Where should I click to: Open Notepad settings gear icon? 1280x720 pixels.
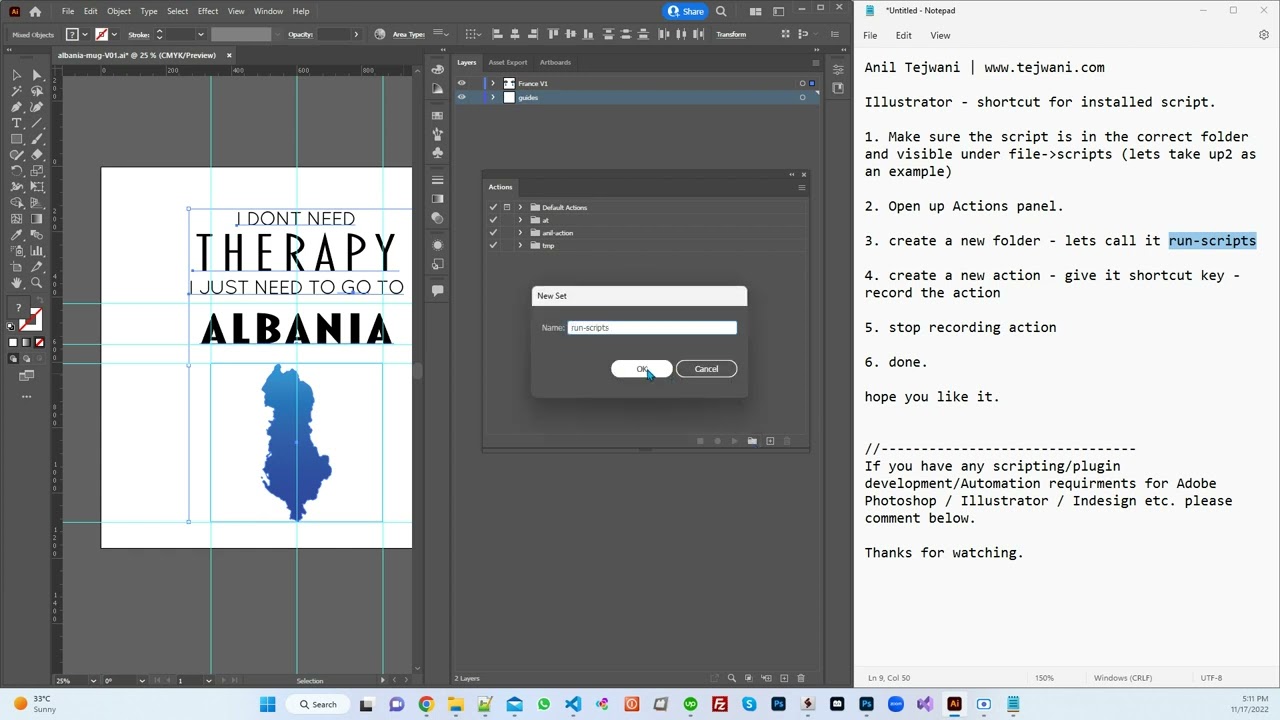(x=1264, y=35)
